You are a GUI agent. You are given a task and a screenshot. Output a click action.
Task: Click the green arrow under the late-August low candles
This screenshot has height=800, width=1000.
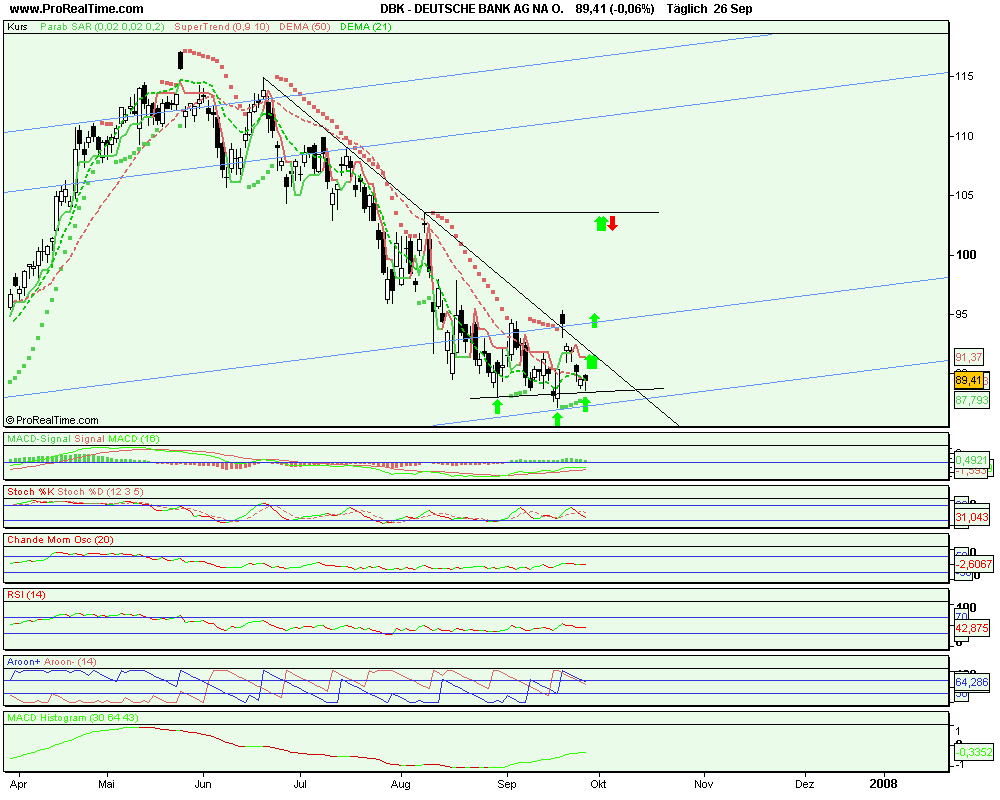point(497,405)
